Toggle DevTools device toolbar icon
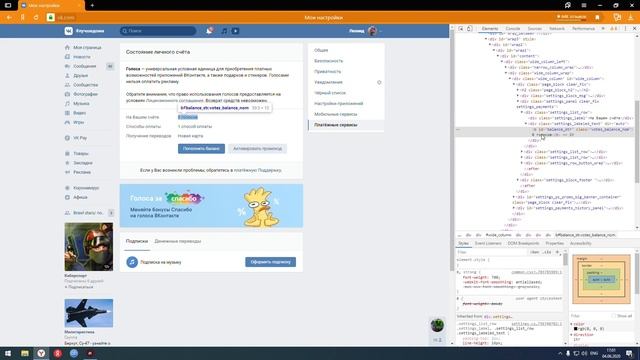Image resolution: width=640 pixels, height=360 pixels. [x=469, y=29]
